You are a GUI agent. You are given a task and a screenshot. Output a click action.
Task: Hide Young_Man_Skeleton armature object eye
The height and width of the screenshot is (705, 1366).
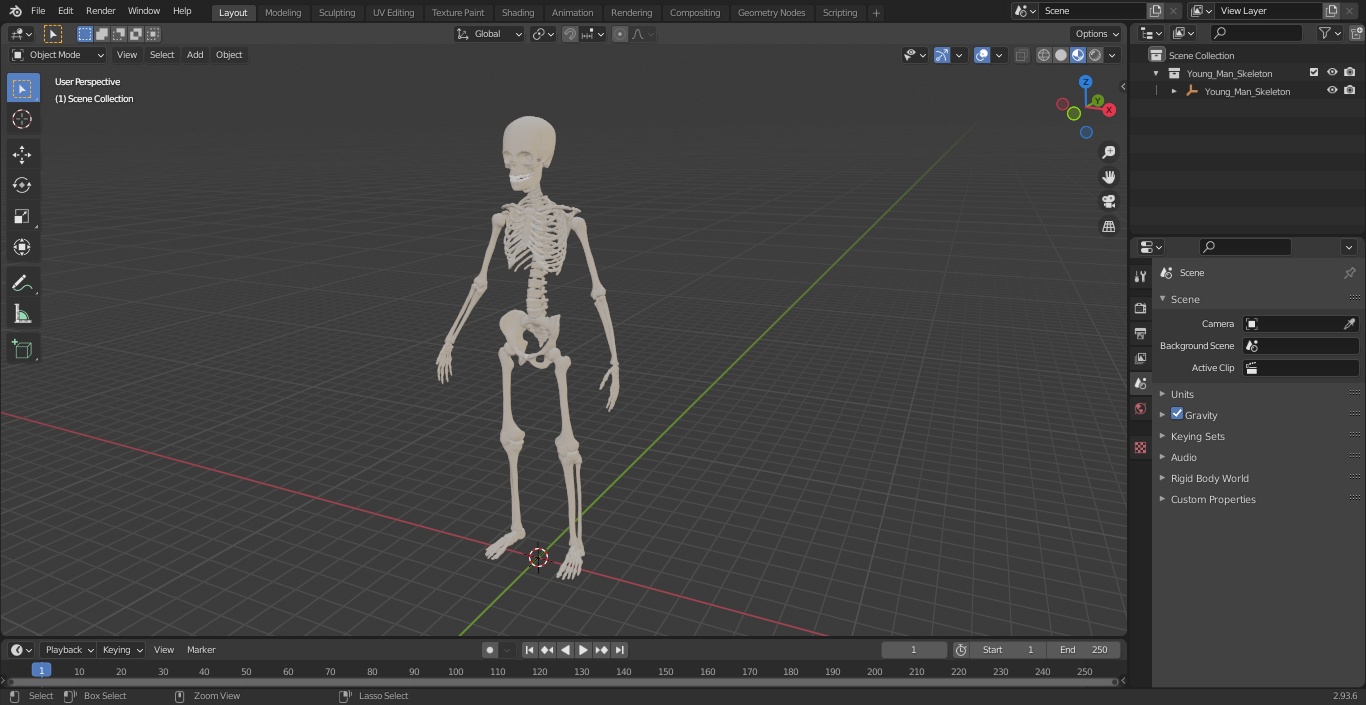tap(1332, 91)
